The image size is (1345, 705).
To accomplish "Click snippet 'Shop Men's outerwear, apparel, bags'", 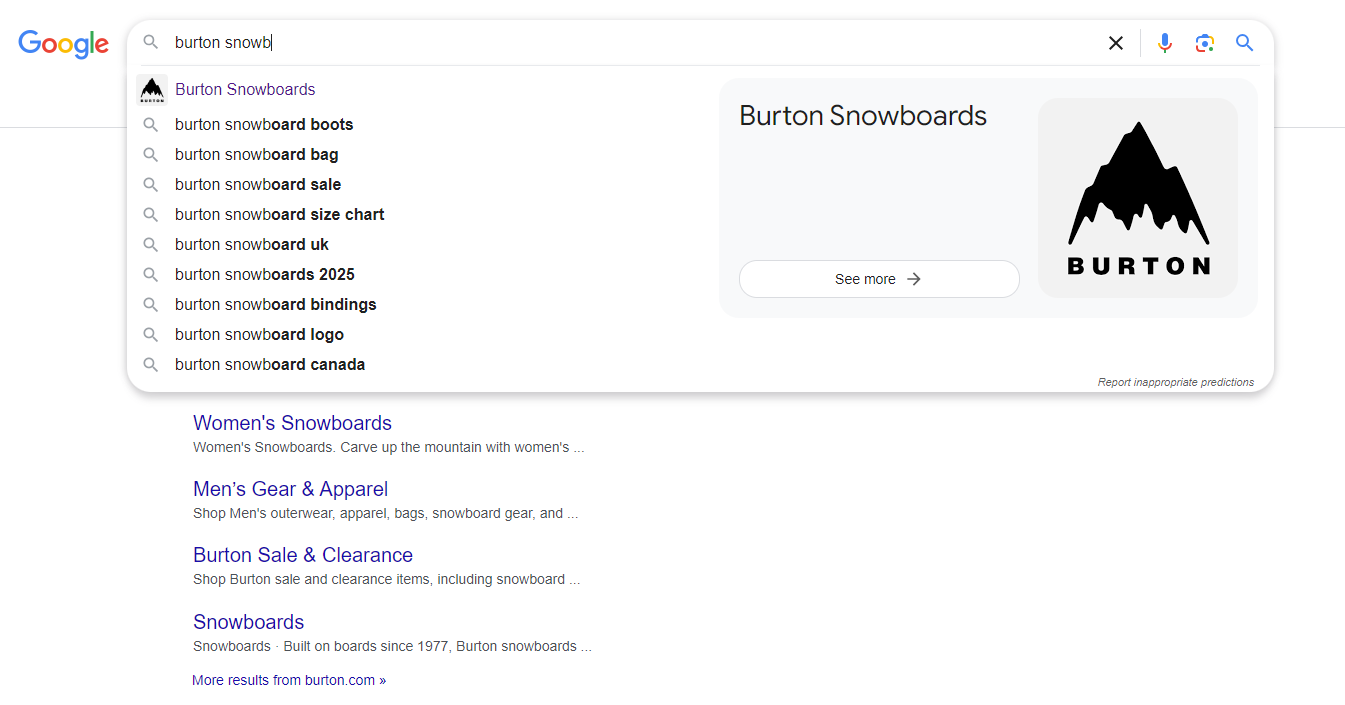I will [385, 513].
